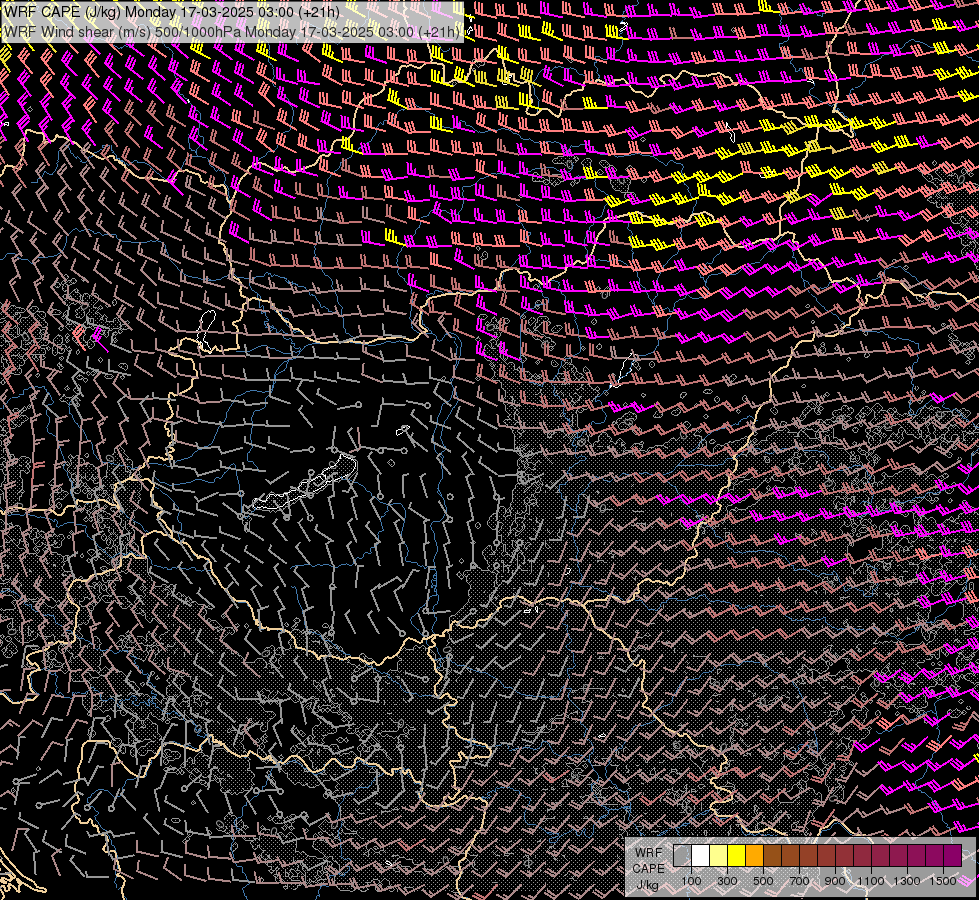
Task: Click the WRF label in legend
Action: (x=649, y=853)
